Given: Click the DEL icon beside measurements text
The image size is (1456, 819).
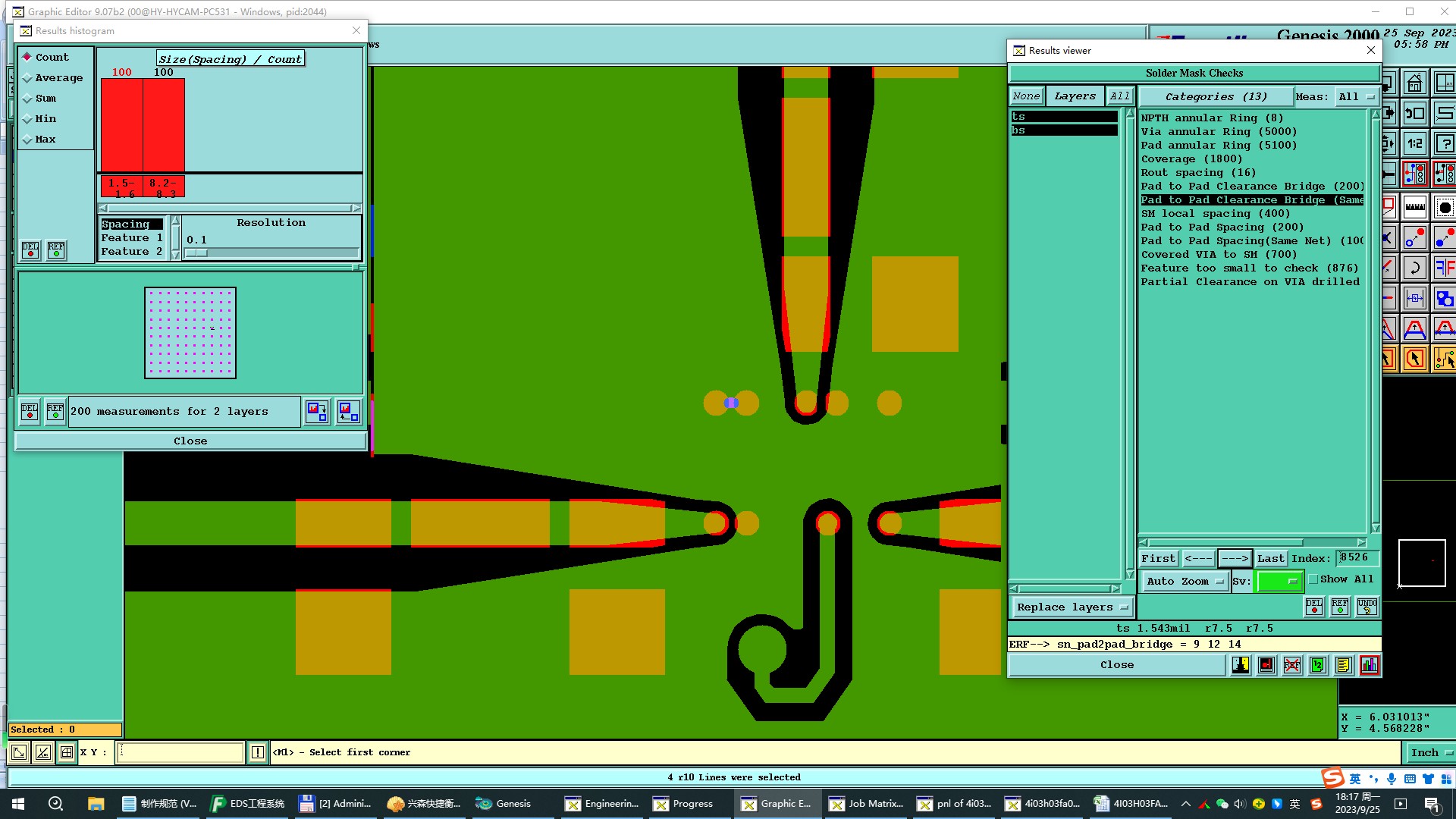Looking at the screenshot, I should 30,412.
